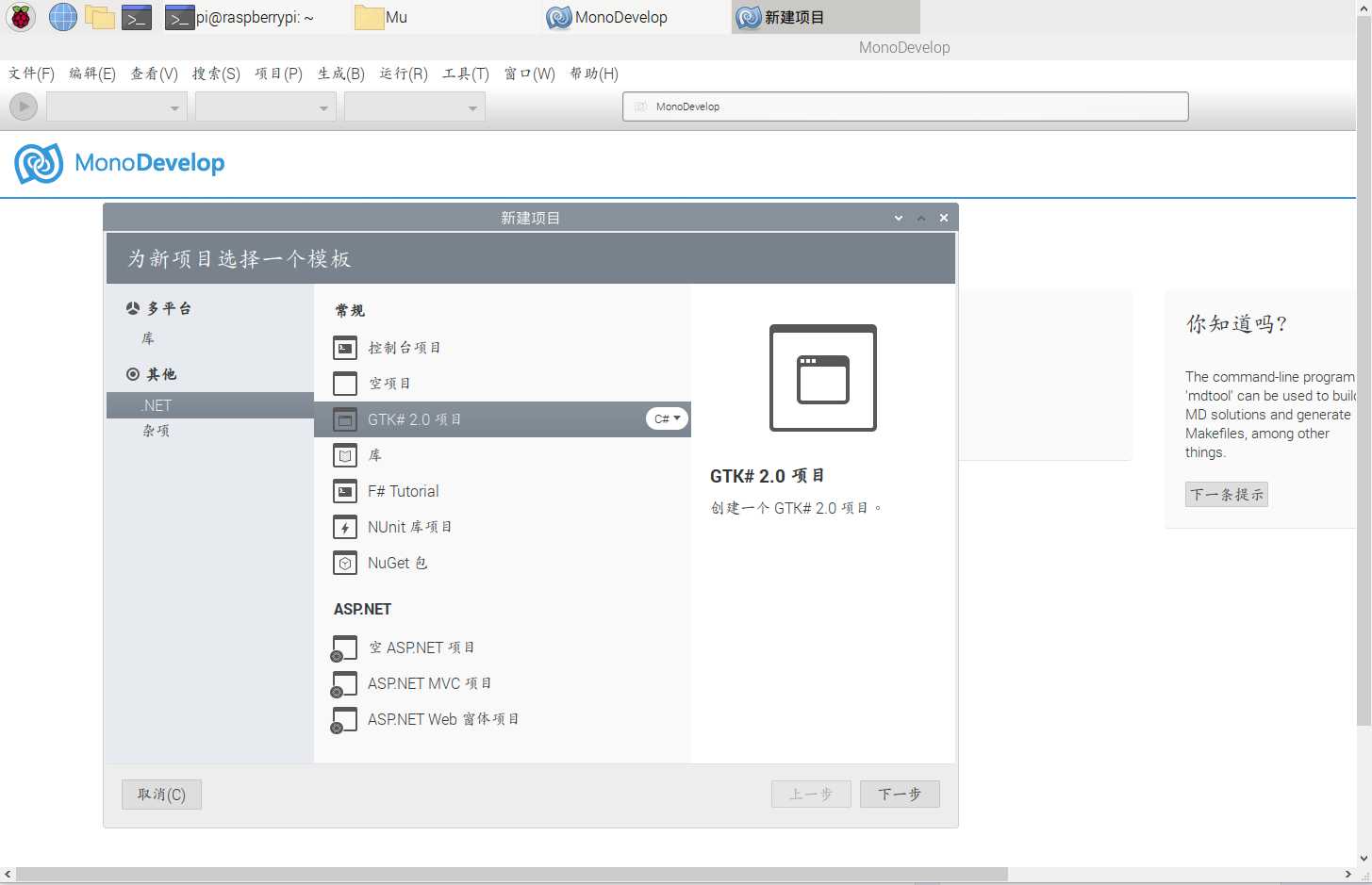Maximize the 新建项目 dialog with chevron up
This screenshot has width=1372, height=885.
(x=921, y=218)
